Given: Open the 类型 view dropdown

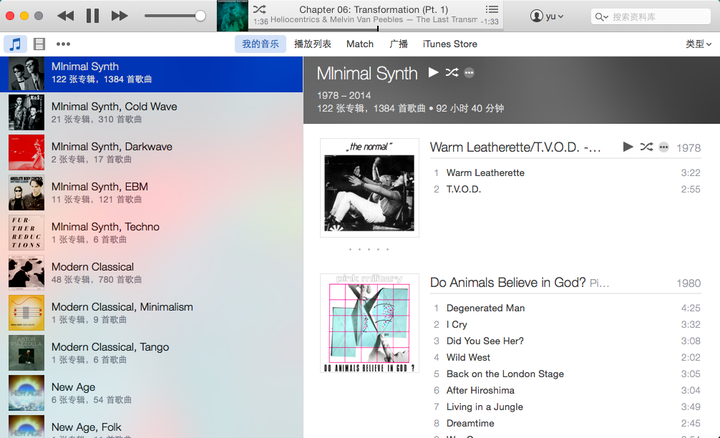Looking at the screenshot, I should click(x=698, y=44).
